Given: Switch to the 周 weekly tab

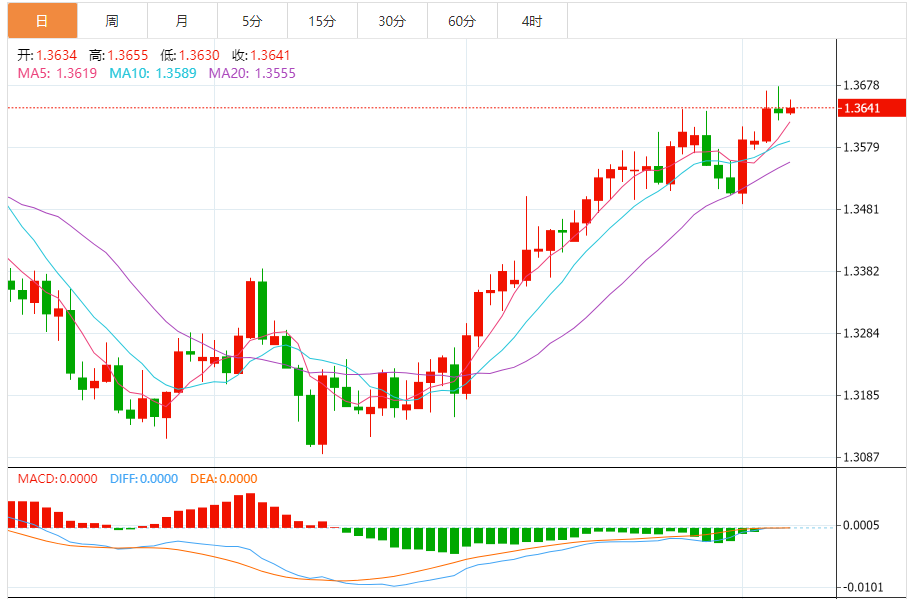Looking at the screenshot, I should pyautogui.click(x=113, y=21).
